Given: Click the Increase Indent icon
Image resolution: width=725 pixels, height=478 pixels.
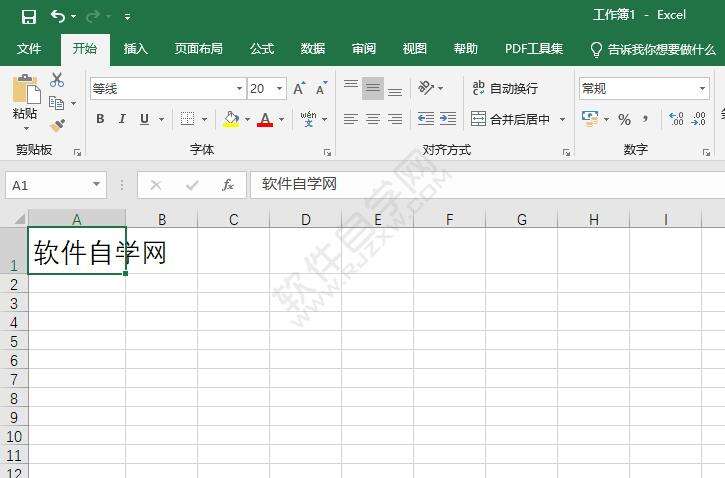Looking at the screenshot, I should point(448,119).
